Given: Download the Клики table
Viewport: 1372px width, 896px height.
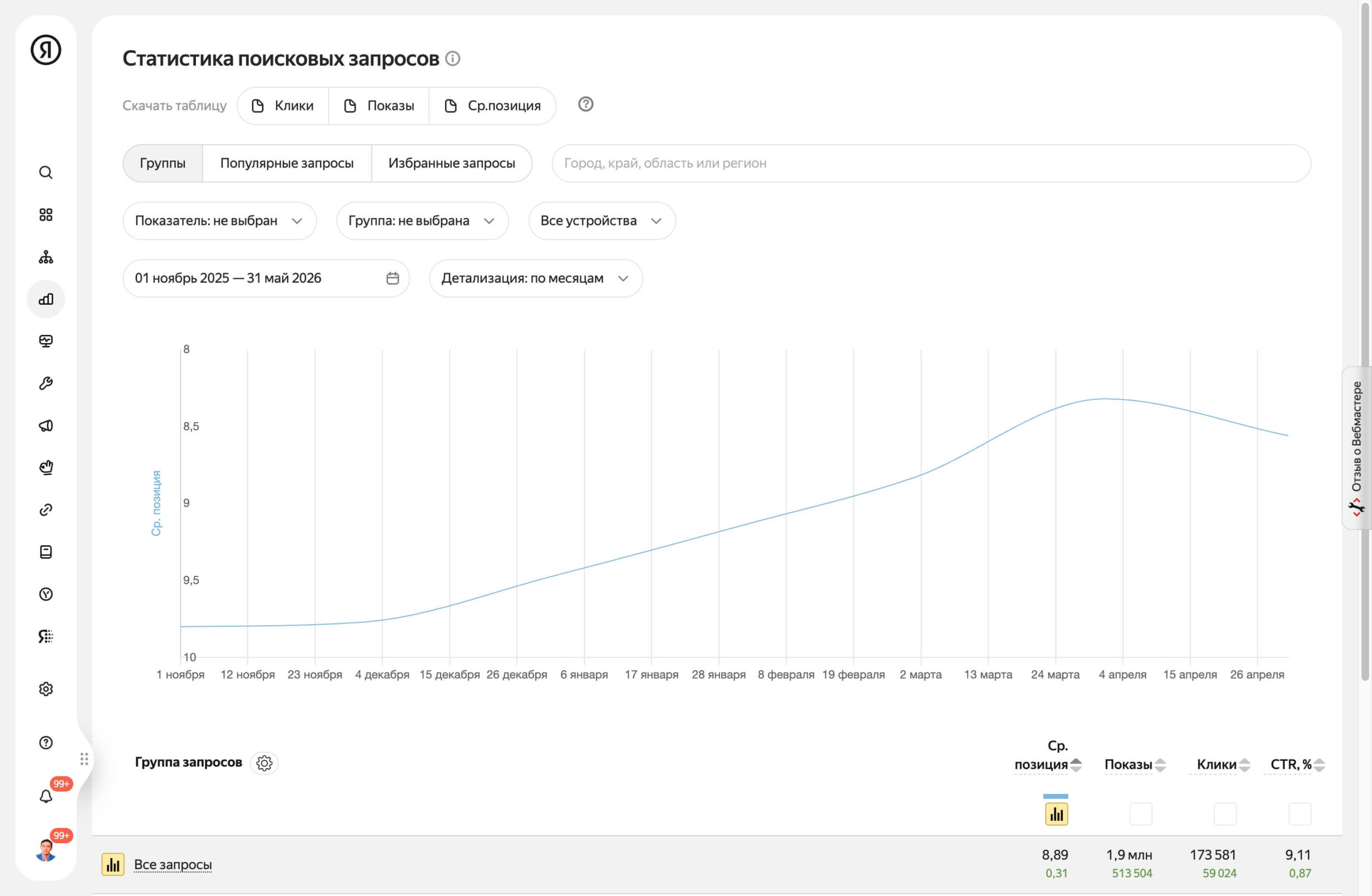Looking at the screenshot, I should click(283, 106).
